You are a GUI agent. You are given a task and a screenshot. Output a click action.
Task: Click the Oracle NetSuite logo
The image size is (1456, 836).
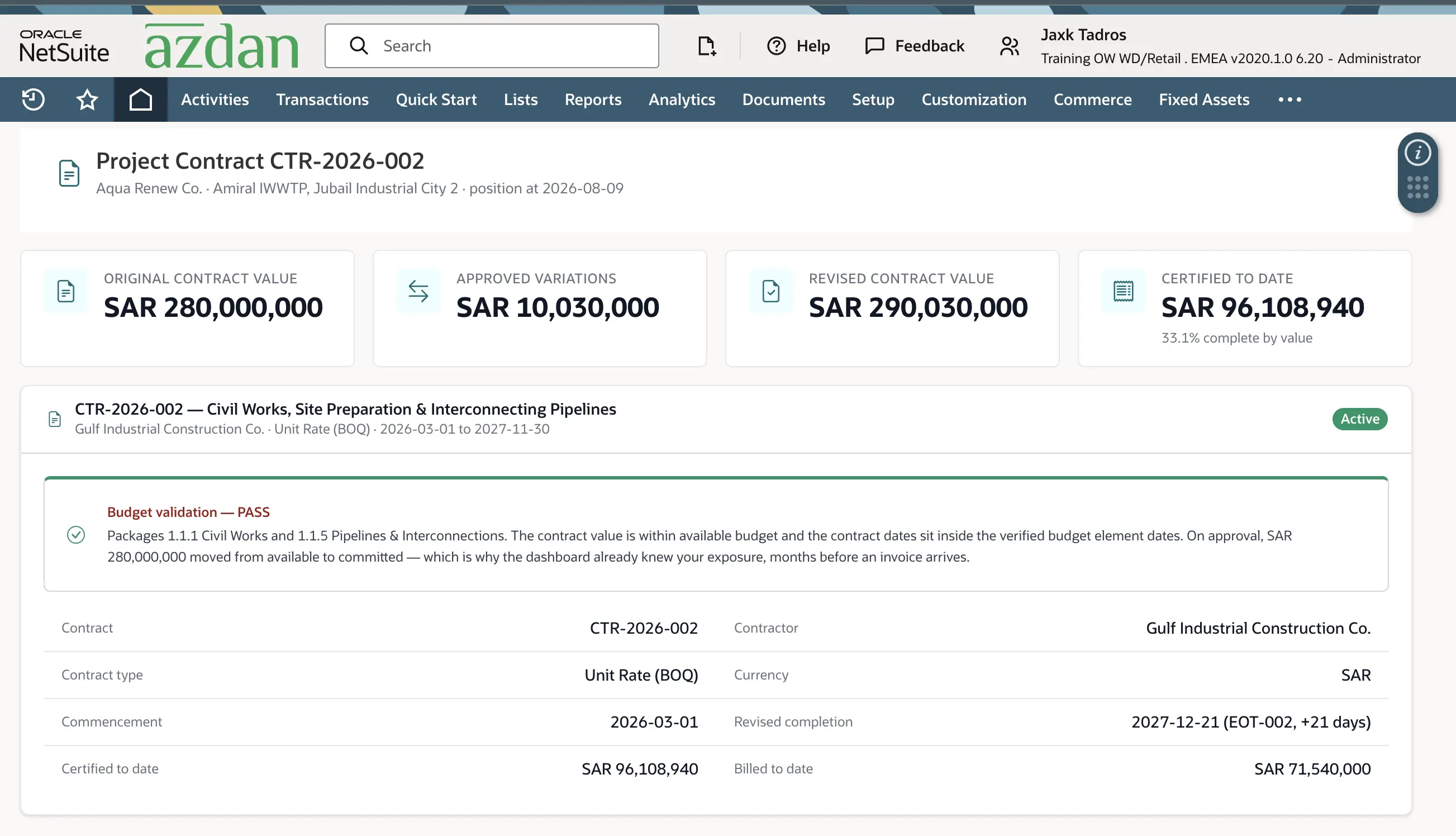click(x=64, y=46)
